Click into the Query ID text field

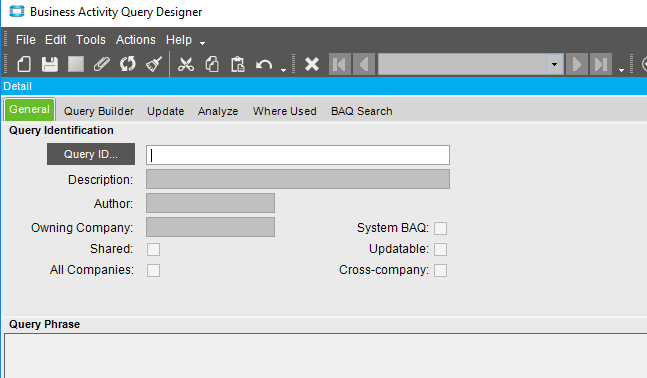coord(298,155)
